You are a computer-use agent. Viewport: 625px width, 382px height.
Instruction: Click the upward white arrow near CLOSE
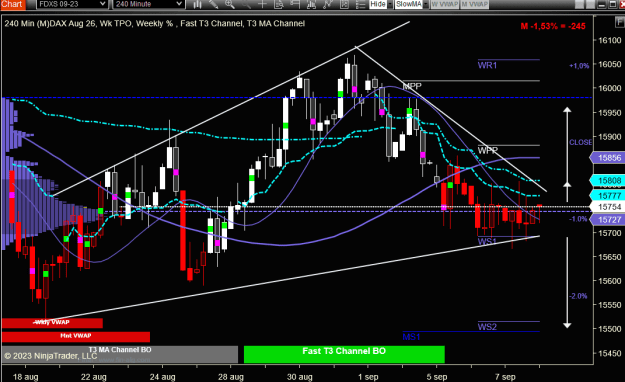coord(567,154)
